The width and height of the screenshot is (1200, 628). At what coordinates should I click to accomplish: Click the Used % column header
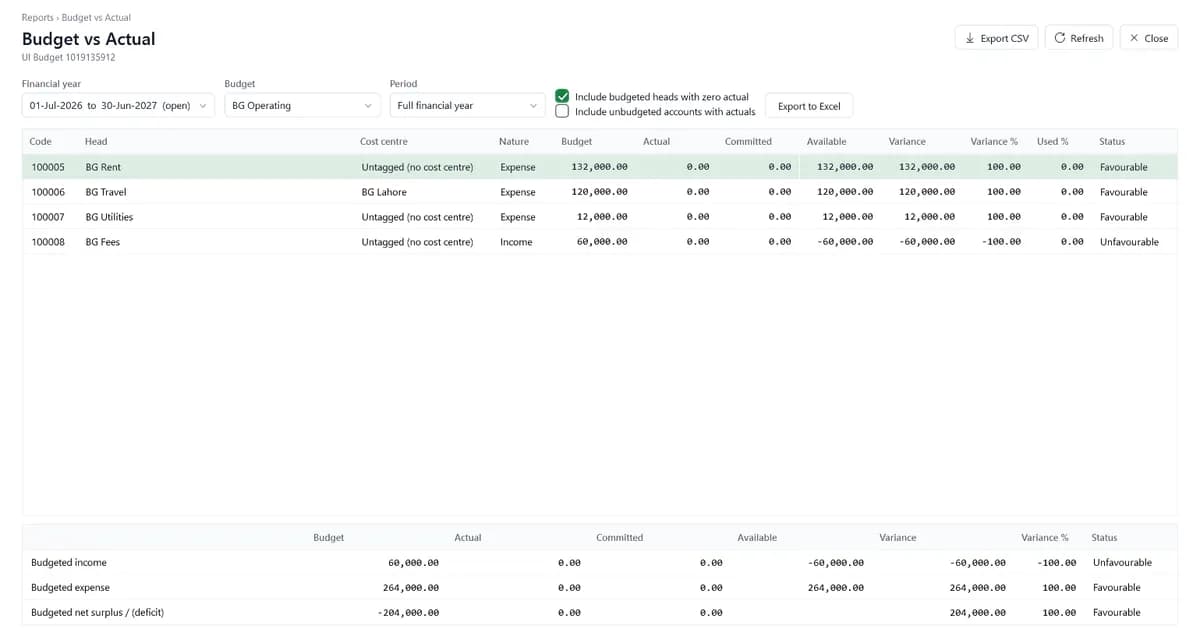click(x=1053, y=141)
